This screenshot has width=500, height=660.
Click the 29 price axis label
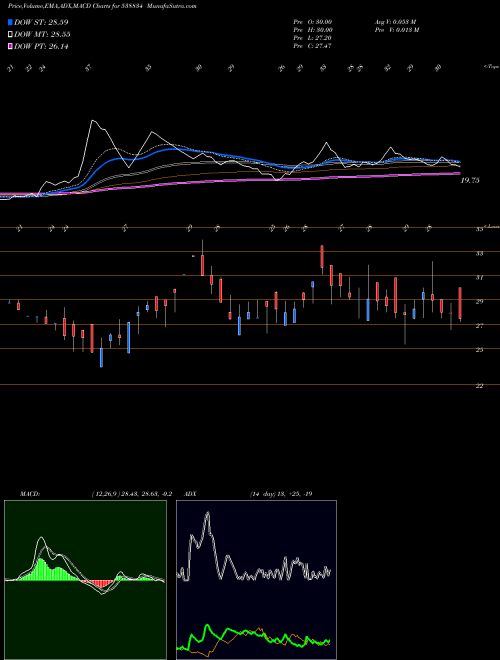coord(479,301)
